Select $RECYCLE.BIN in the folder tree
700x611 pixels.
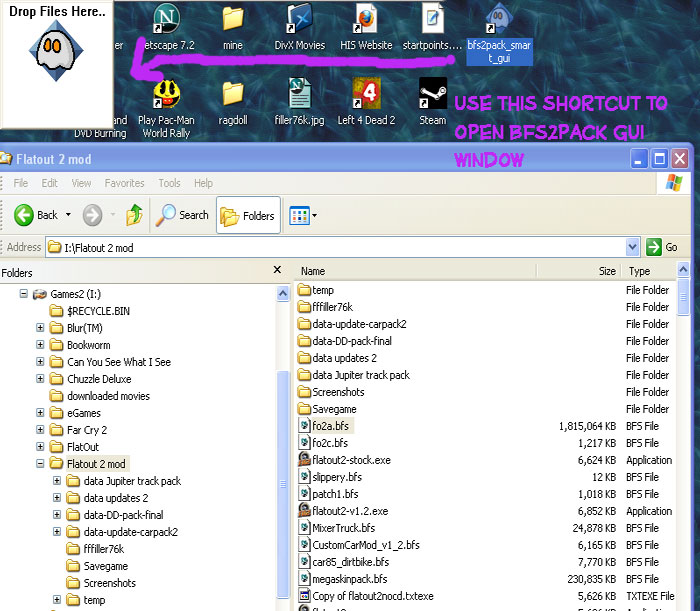90,311
